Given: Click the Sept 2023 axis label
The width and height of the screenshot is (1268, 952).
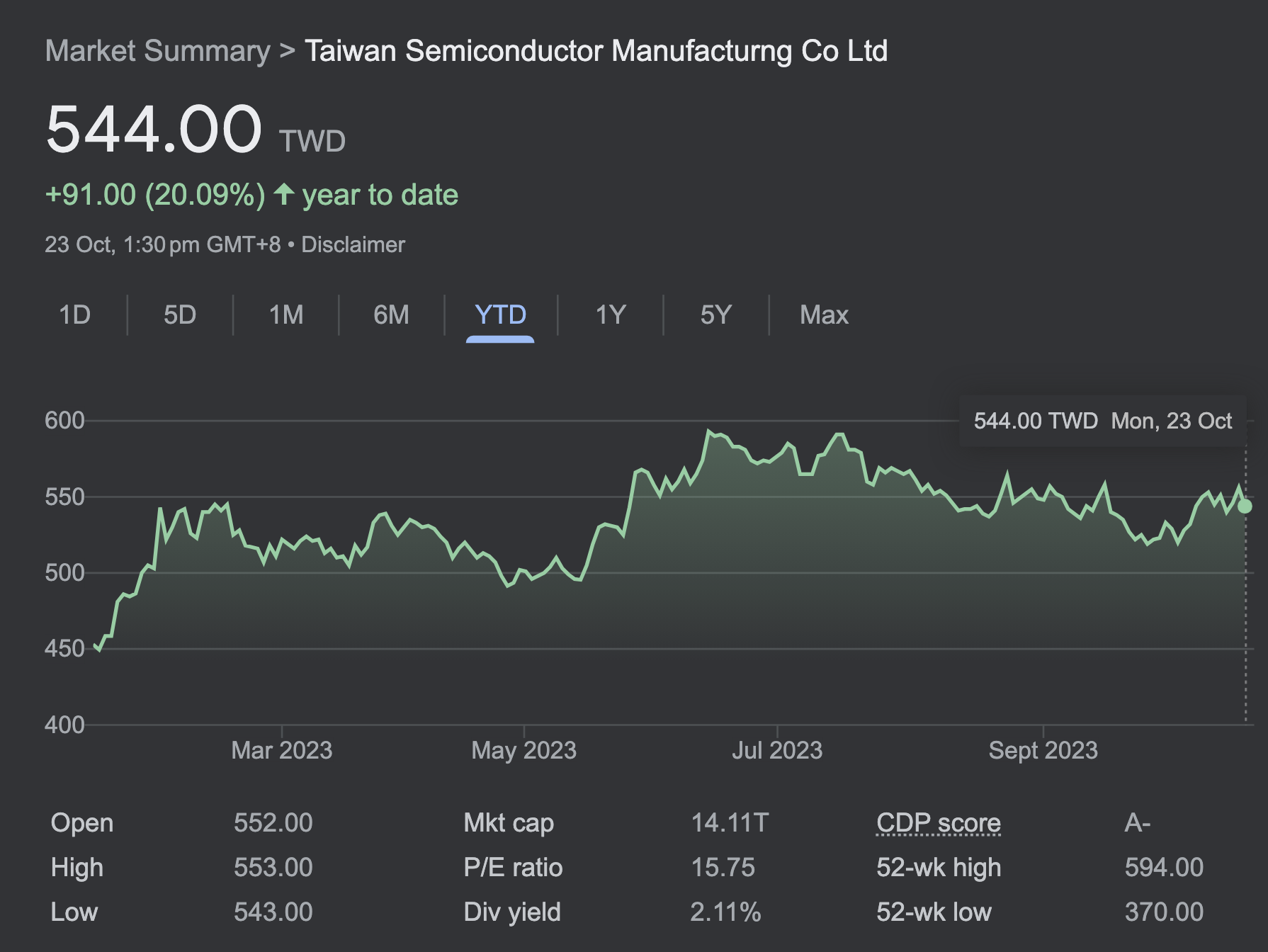Looking at the screenshot, I should 1043,750.
